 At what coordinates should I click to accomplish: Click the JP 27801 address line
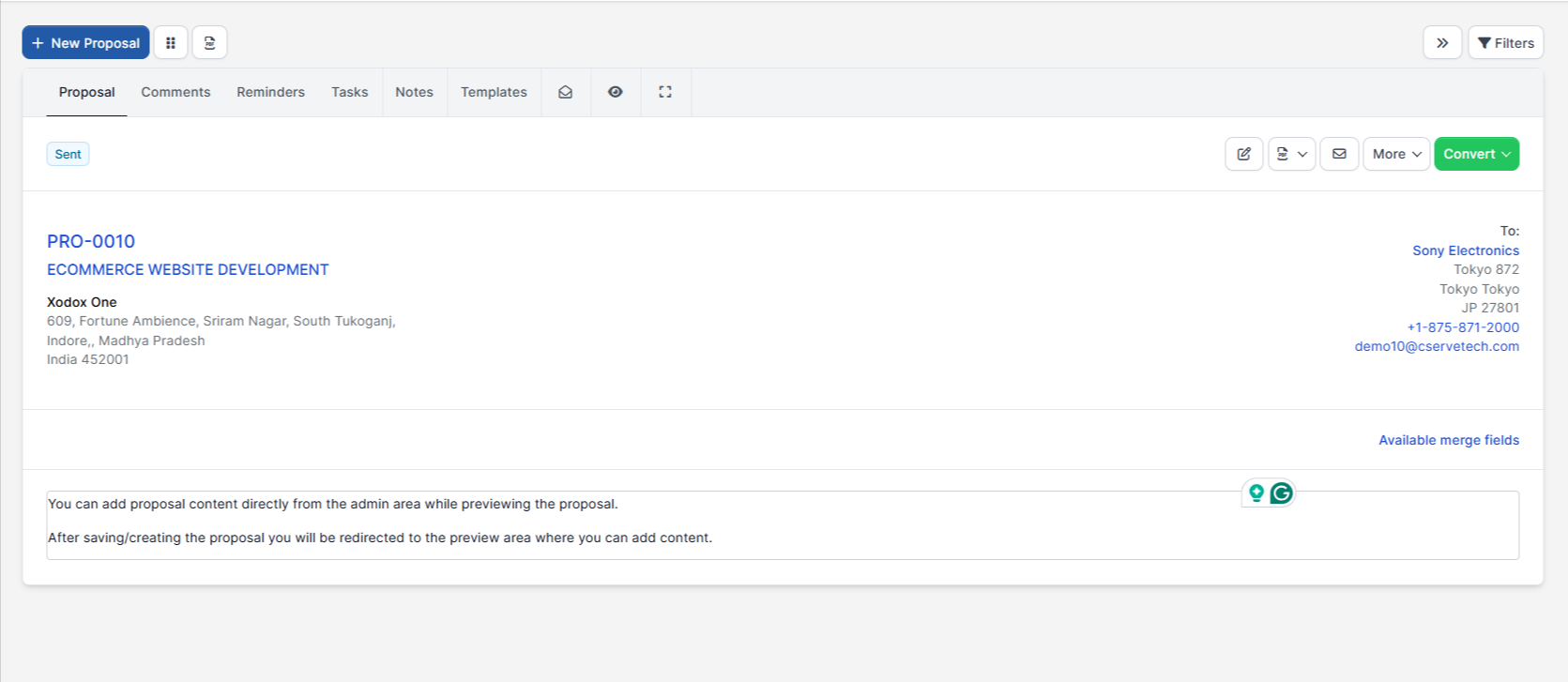click(1490, 308)
